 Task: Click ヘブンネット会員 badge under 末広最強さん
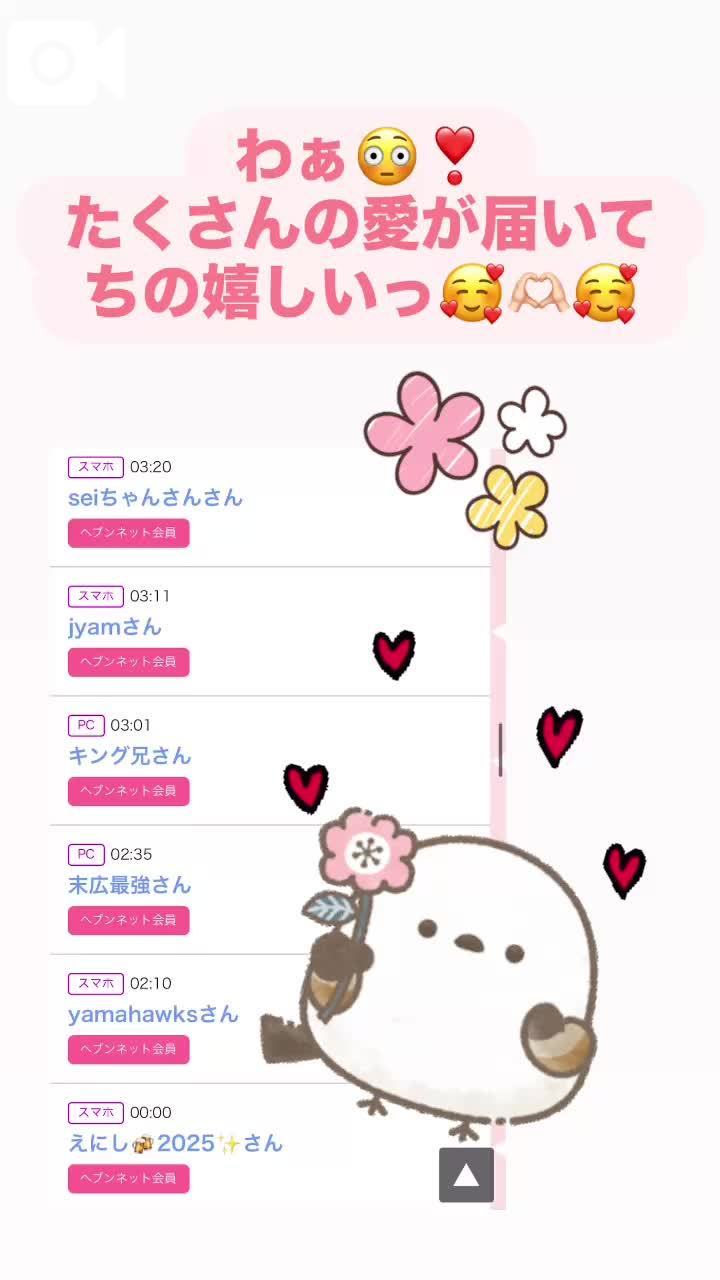pos(128,920)
